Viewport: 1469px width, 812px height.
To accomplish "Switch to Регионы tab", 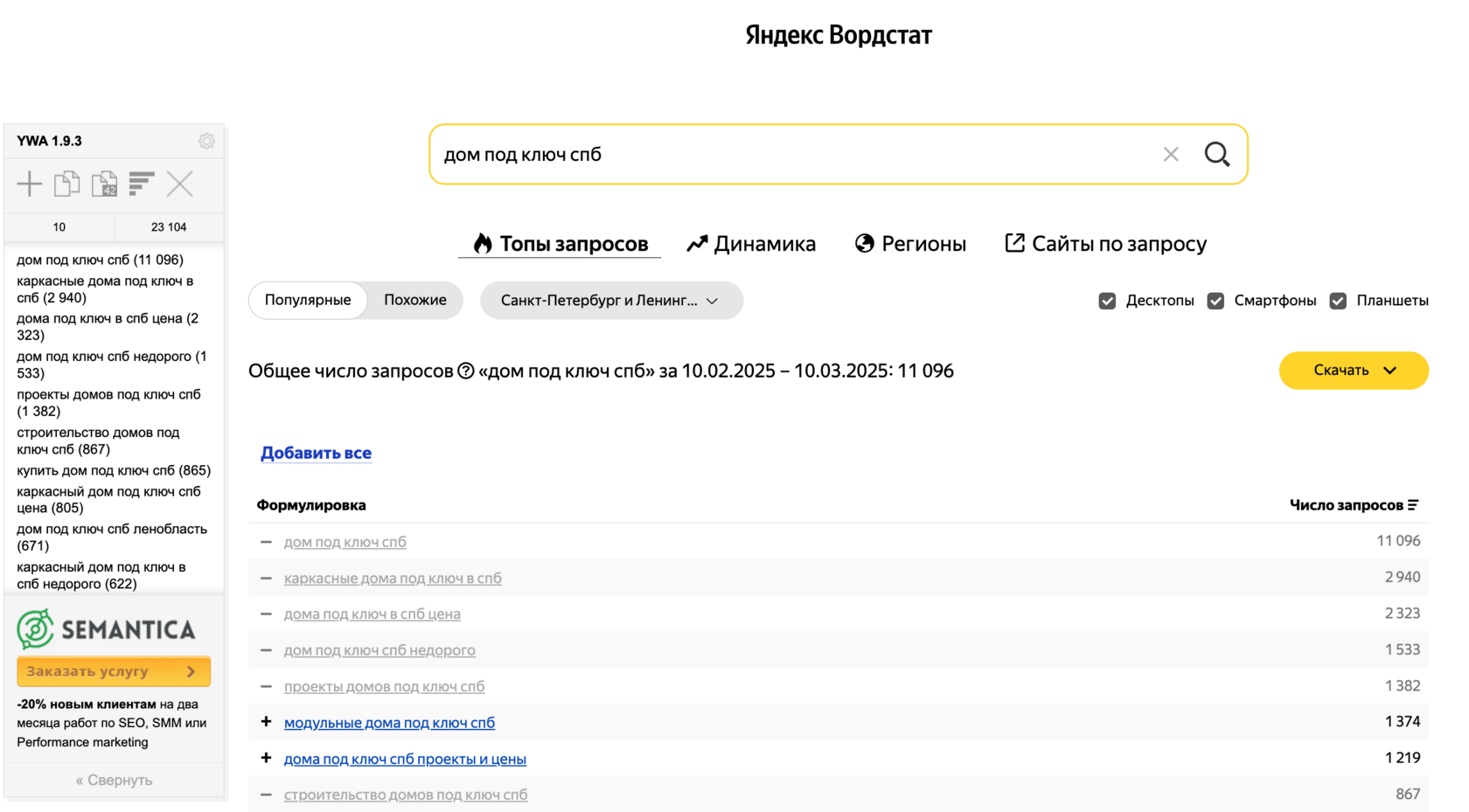I will 910,244.
